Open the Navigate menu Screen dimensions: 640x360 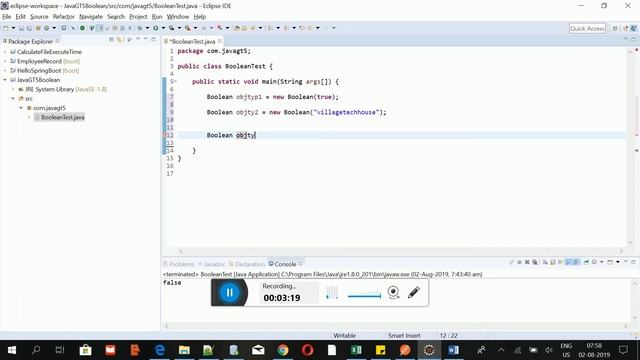point(91,17)
